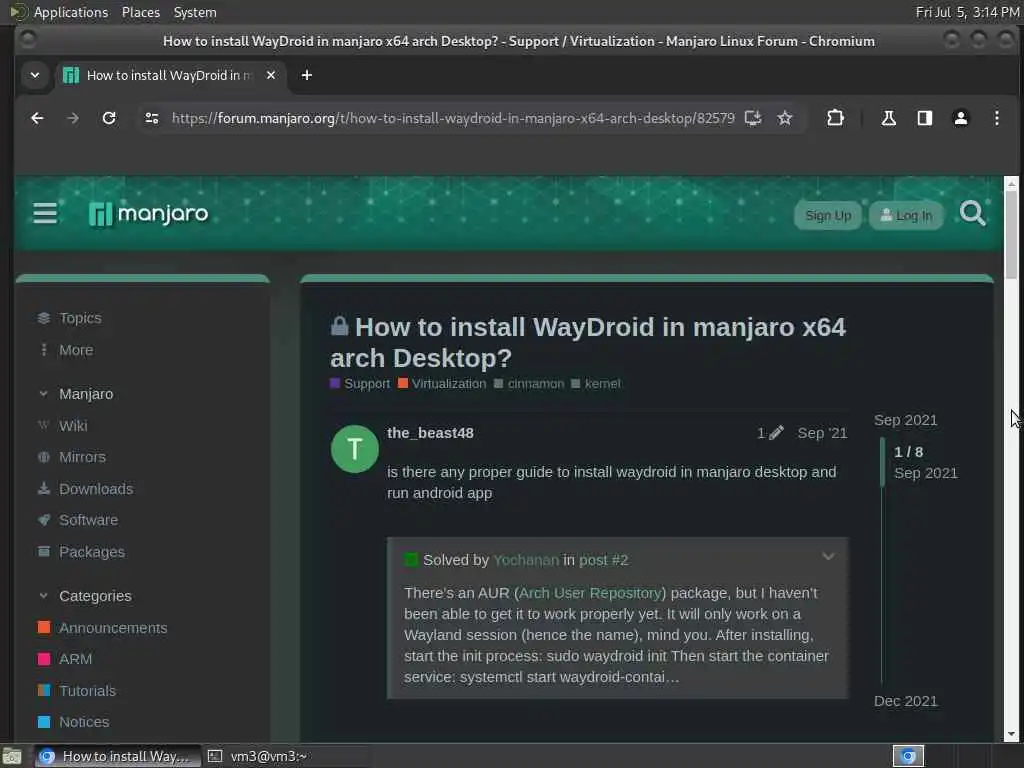The width and height of the screenshot is (1024, 768).
Task: Select the How to install WayDroid tab
Action: click(171, 75)
